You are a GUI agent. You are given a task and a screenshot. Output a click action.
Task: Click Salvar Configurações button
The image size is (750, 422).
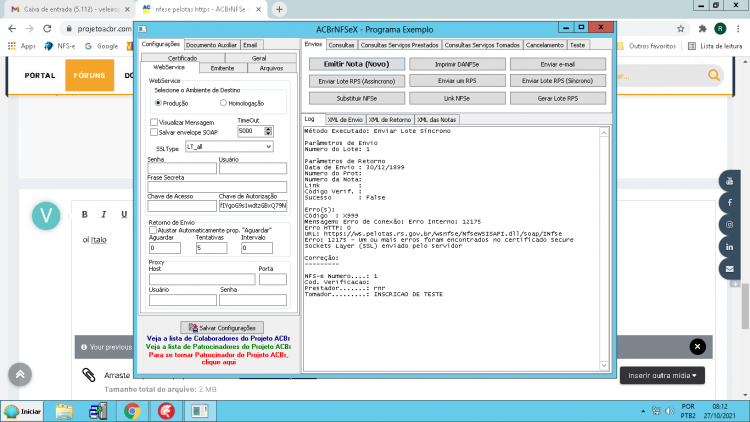[222, 328]
